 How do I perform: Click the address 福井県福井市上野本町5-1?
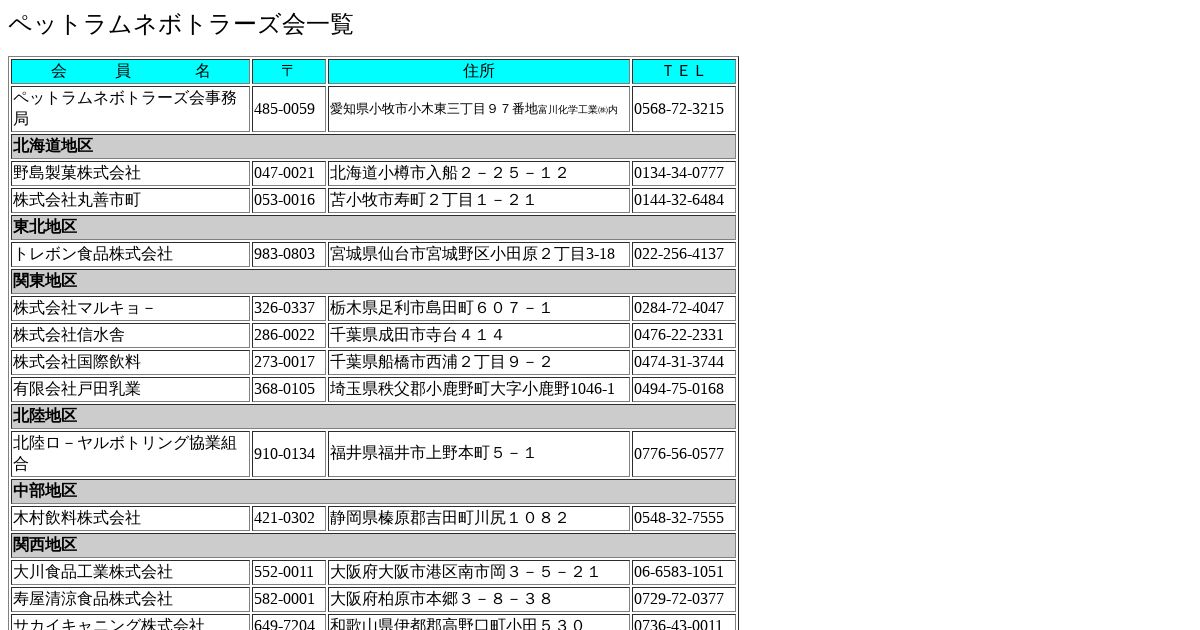(x=433, y=454)
